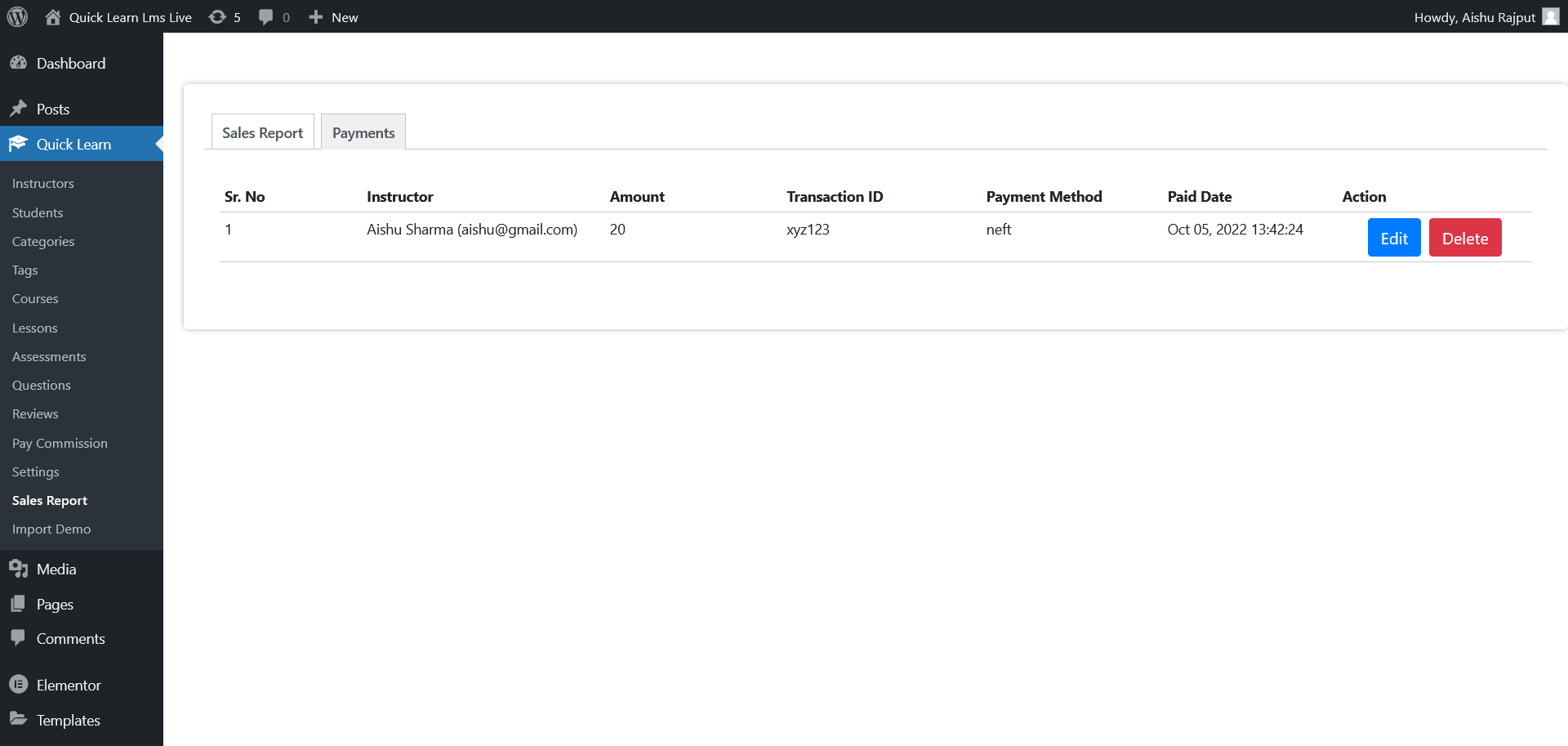
Task: Go to Import Demo submenu
Action: 51,529
